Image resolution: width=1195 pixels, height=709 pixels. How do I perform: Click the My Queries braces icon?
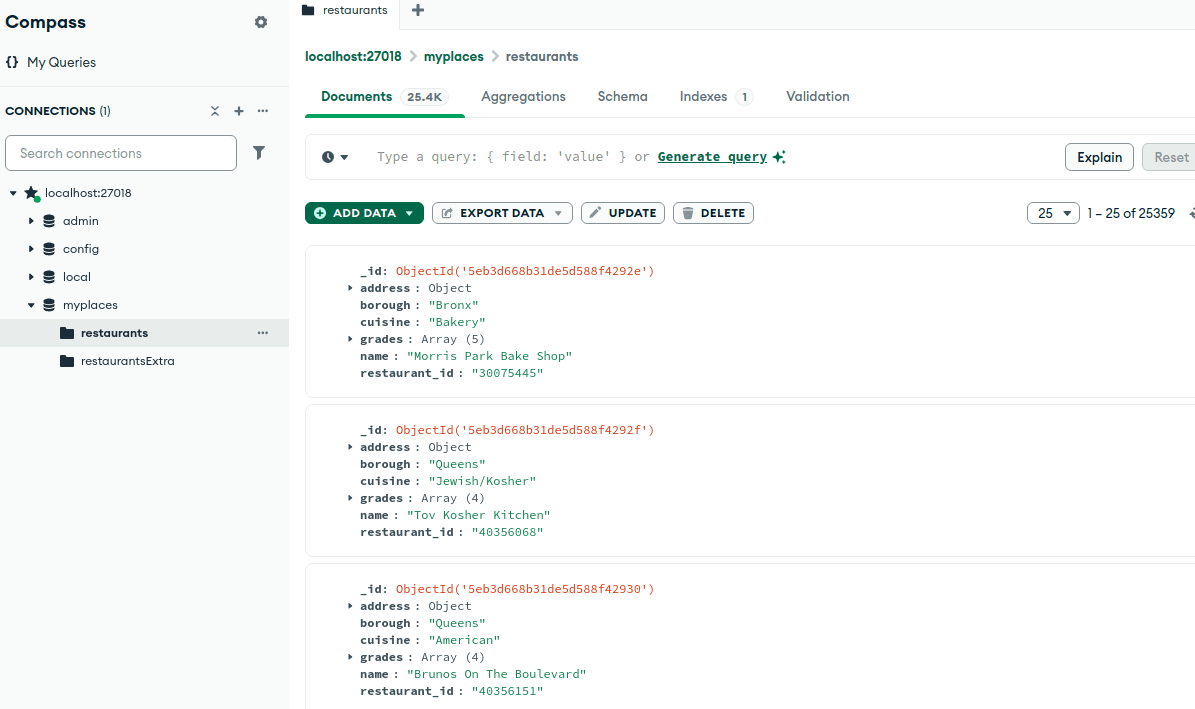coord(11,62)
